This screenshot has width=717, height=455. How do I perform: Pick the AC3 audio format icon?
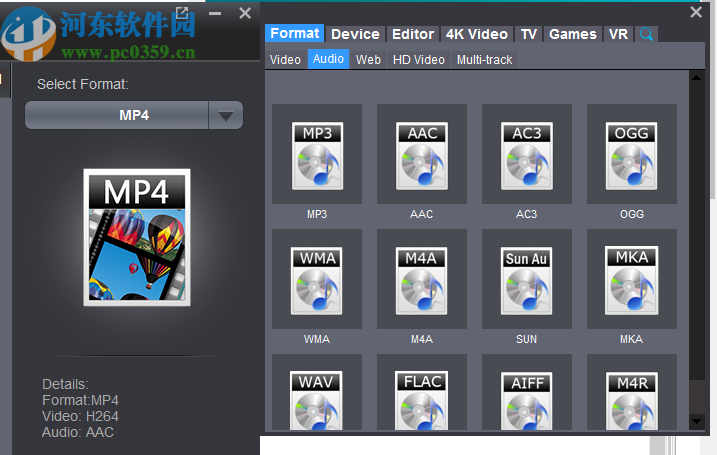pos(527,154)
